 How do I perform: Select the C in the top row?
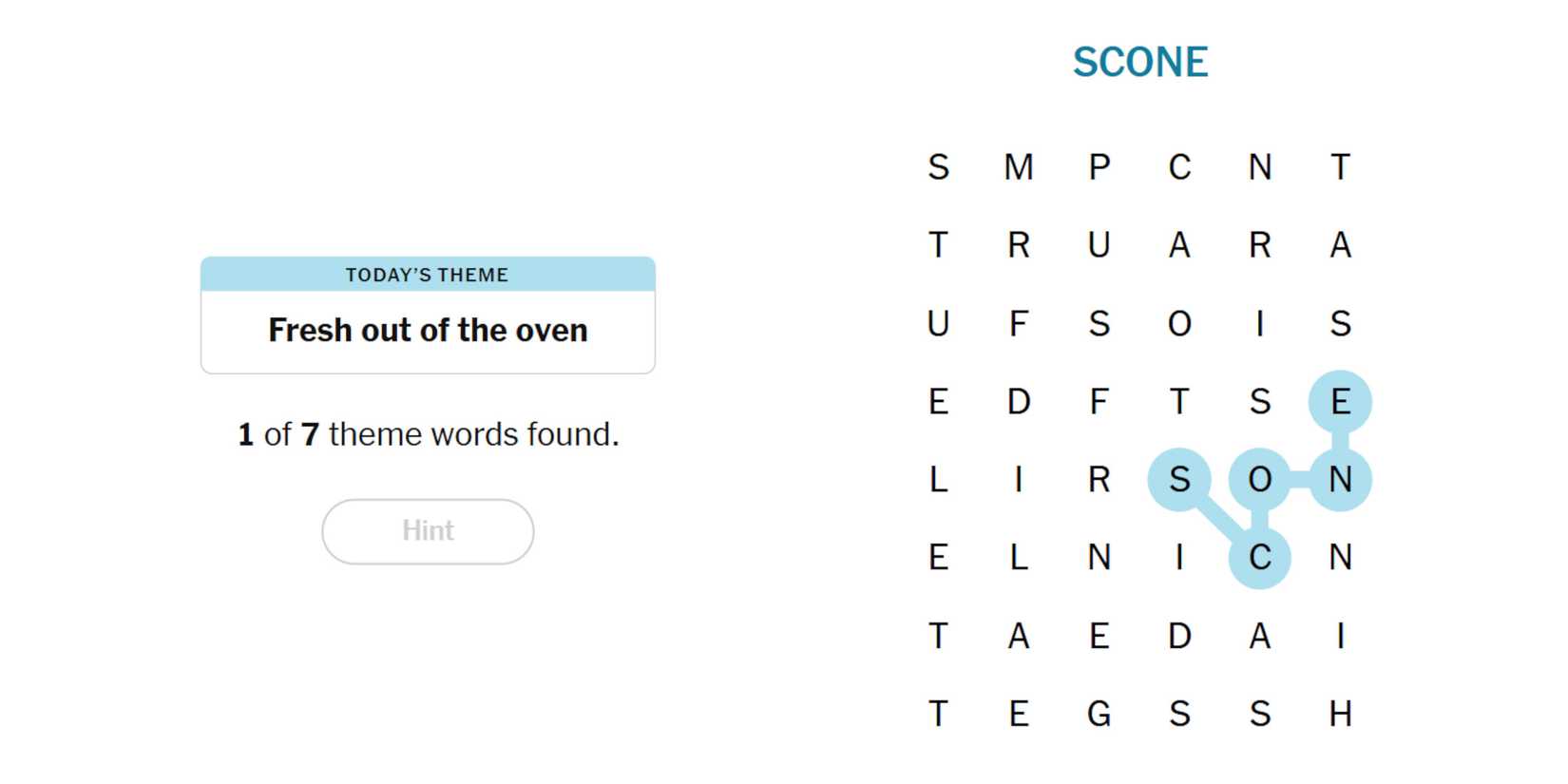[1179, 167]
